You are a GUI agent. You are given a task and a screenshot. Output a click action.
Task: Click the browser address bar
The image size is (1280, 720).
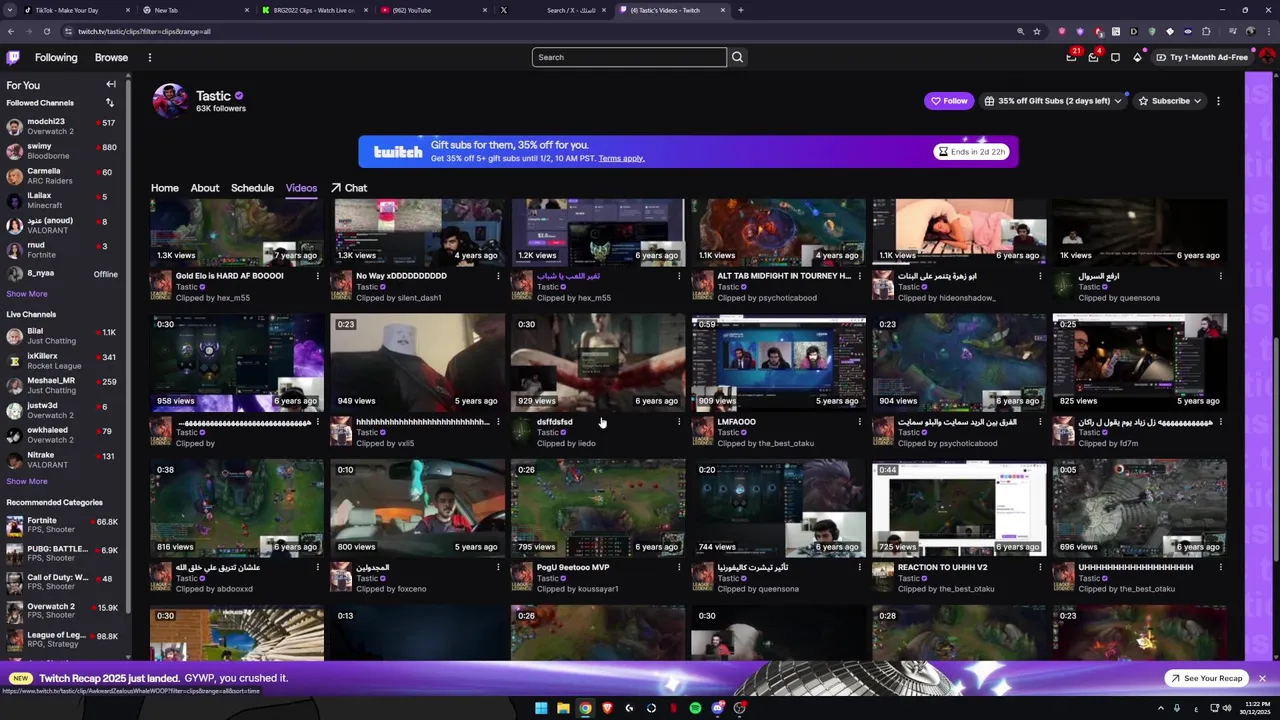pos(540,31)
